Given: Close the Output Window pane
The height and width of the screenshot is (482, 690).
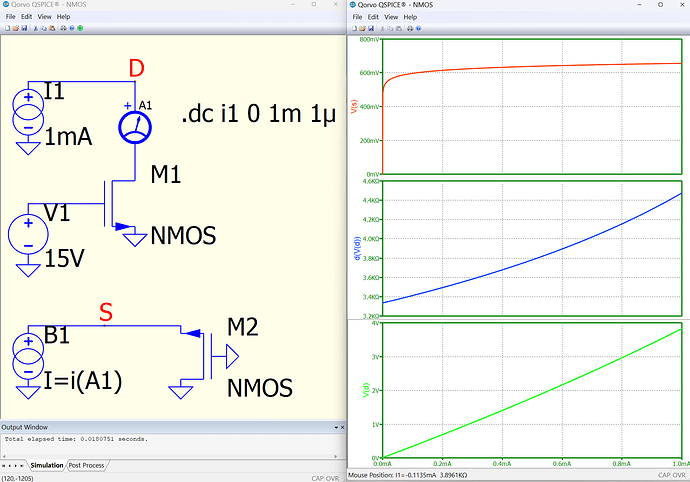Looking at the screenshot, I should click(x=342, y=427).
